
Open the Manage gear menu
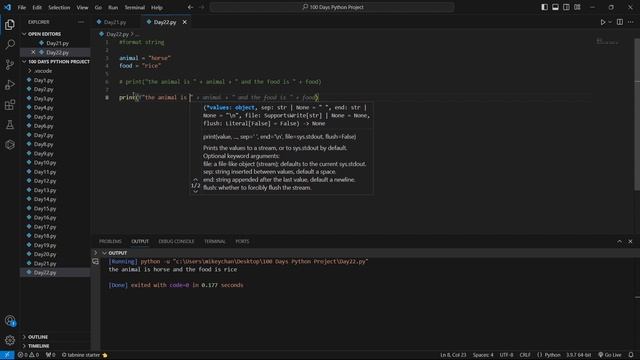(x=10, y=340)
